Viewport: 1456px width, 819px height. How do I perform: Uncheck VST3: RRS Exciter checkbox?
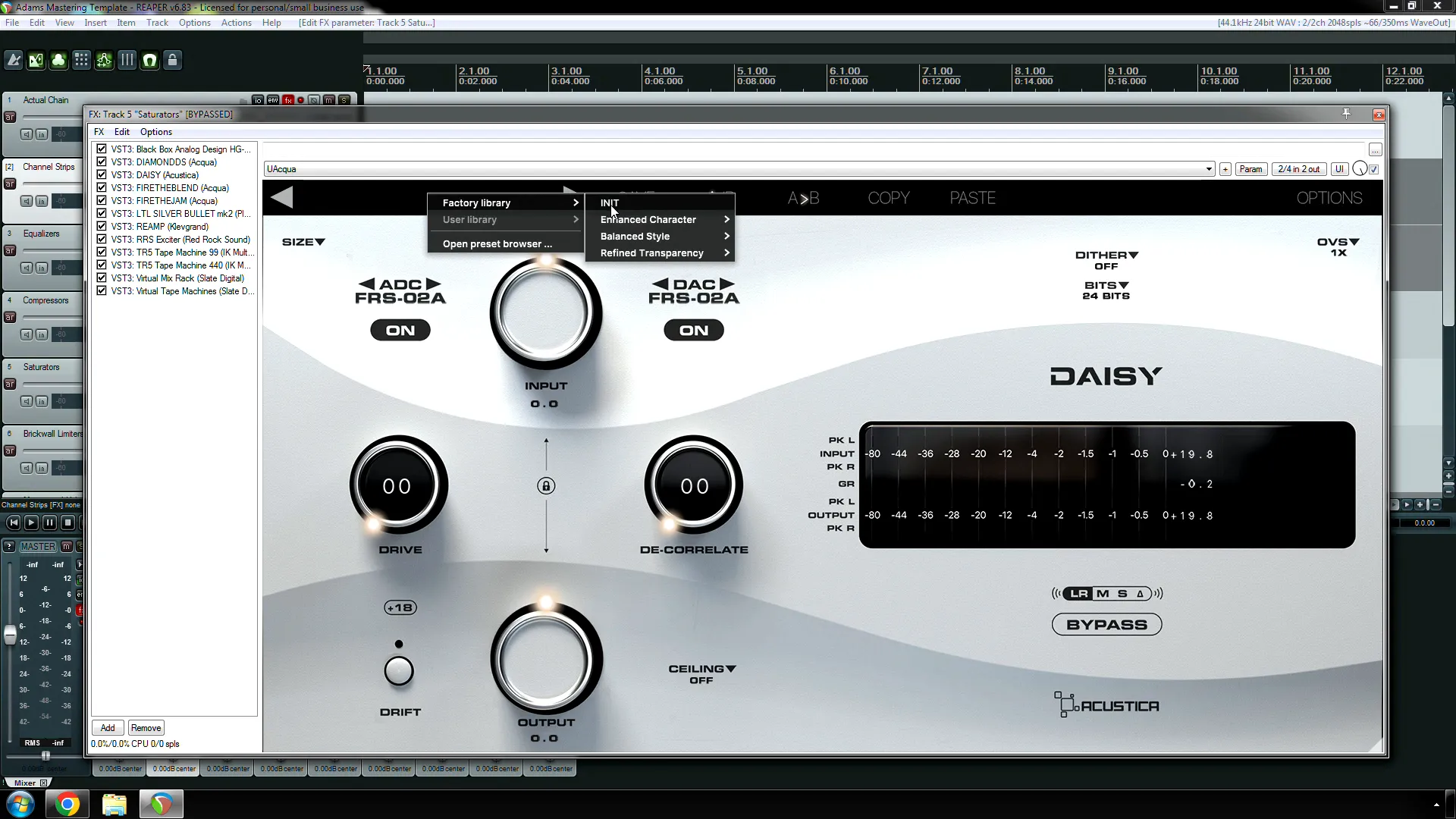click(102, 240)
